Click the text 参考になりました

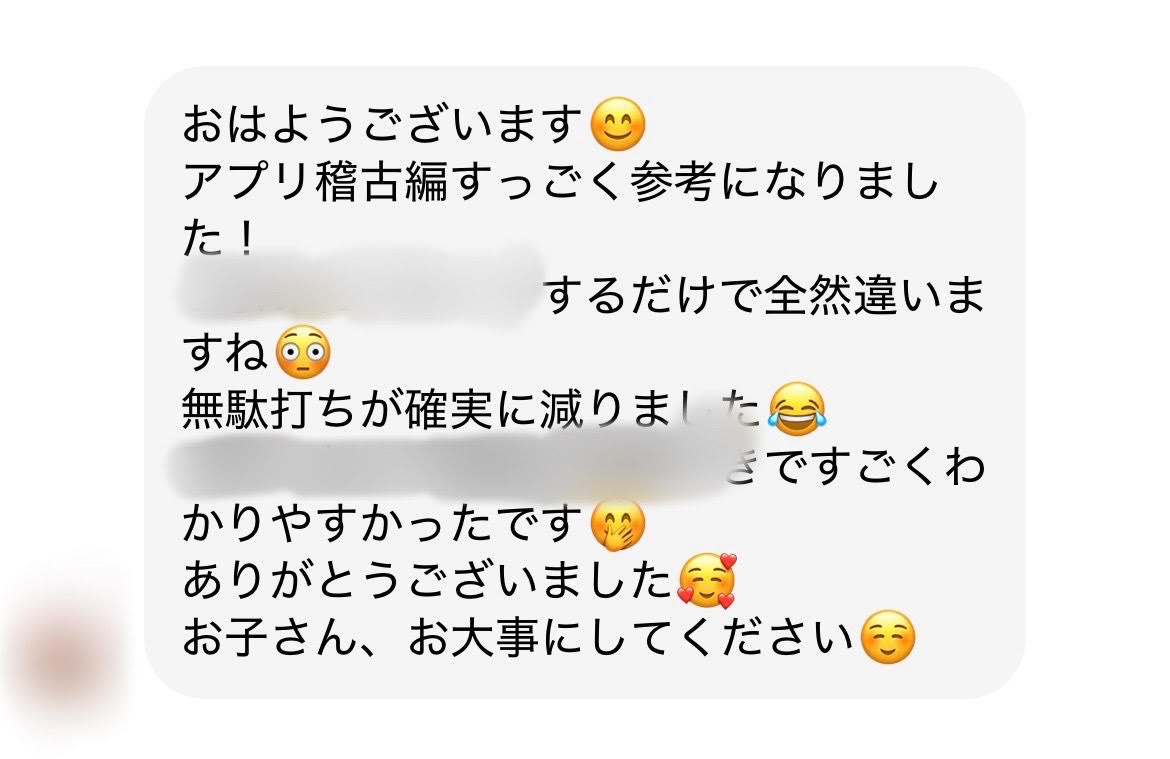783,181
